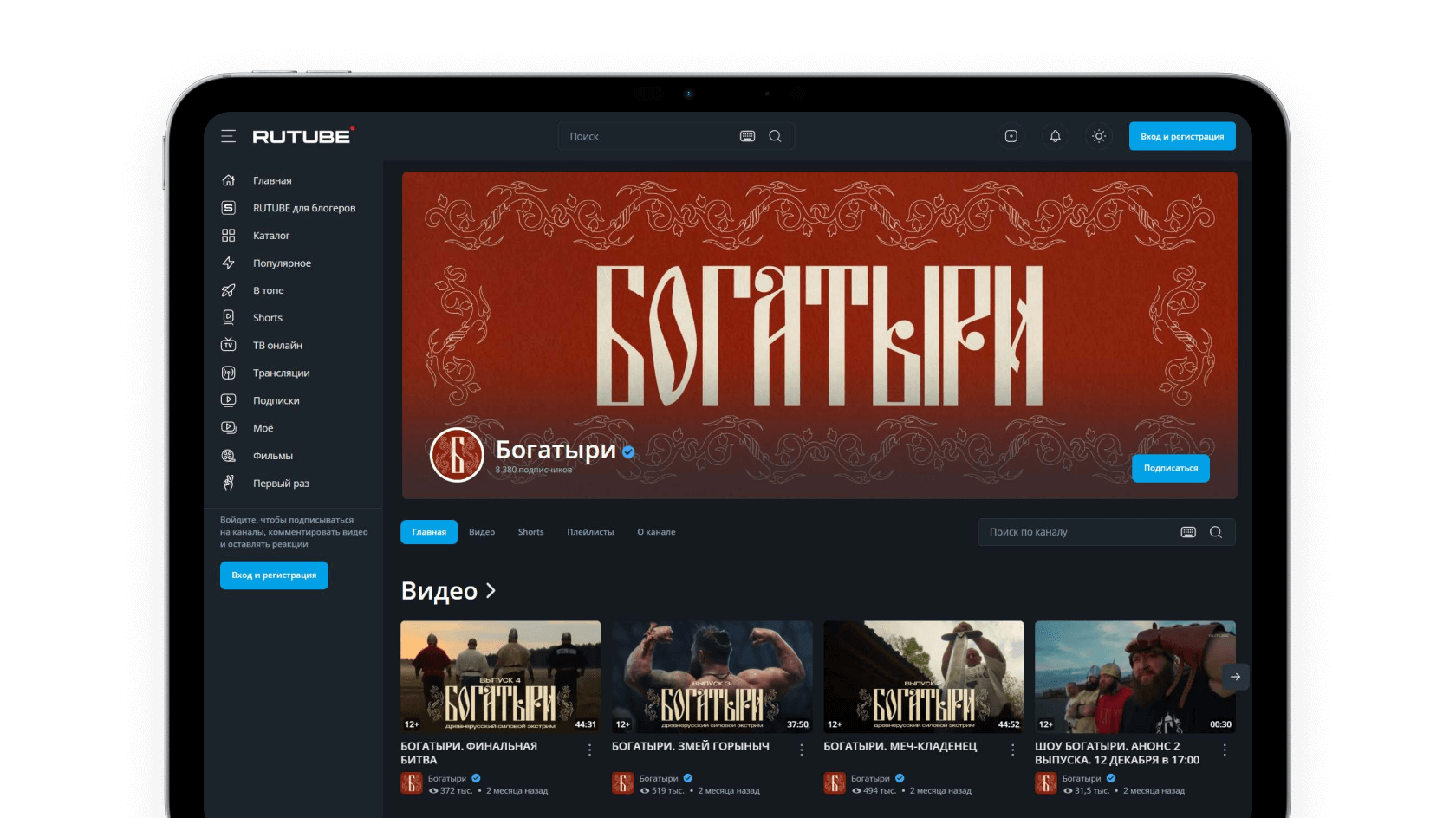Switch to the Shorts channel tab
Screen dimensions: 1456x818
[x=531, y=532]
